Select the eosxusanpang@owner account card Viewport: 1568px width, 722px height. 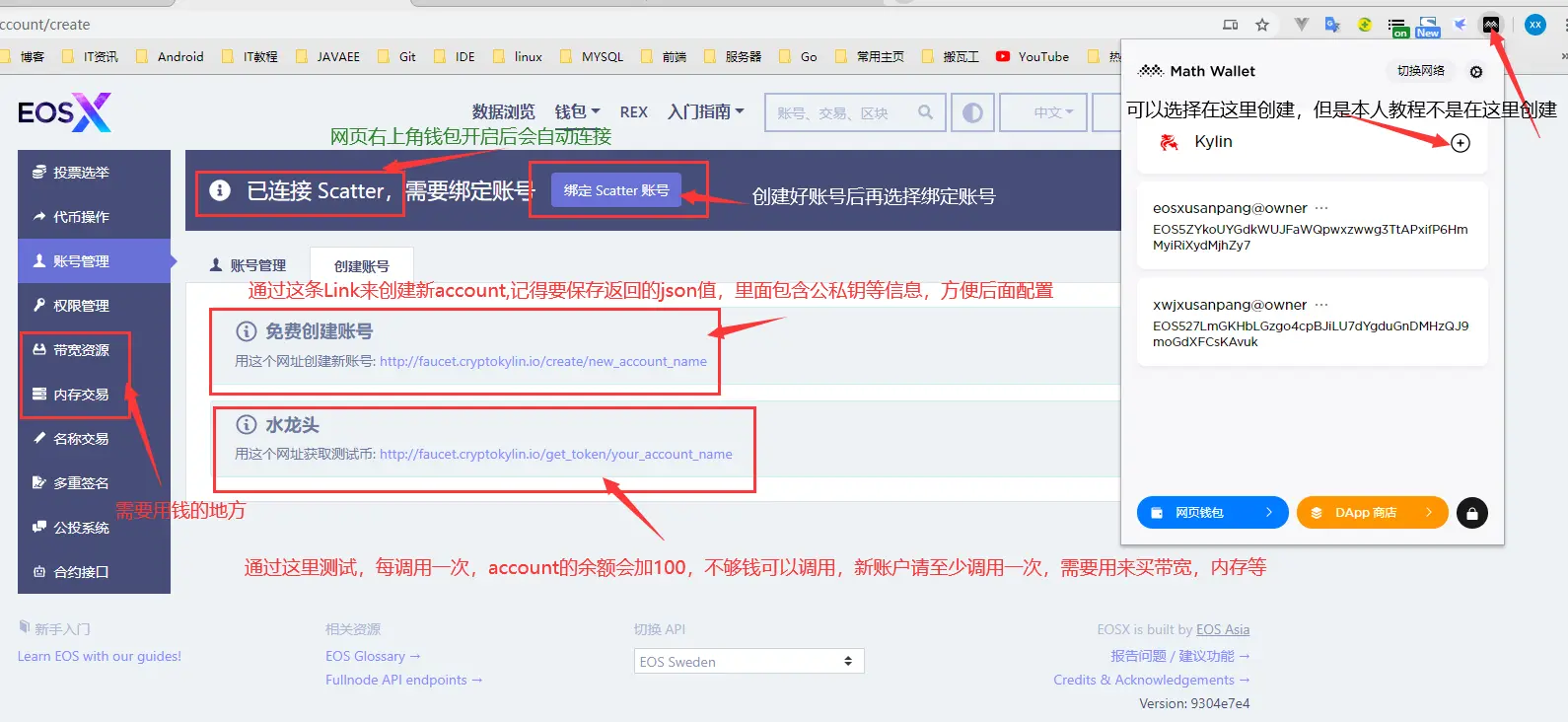(1312, 225)
